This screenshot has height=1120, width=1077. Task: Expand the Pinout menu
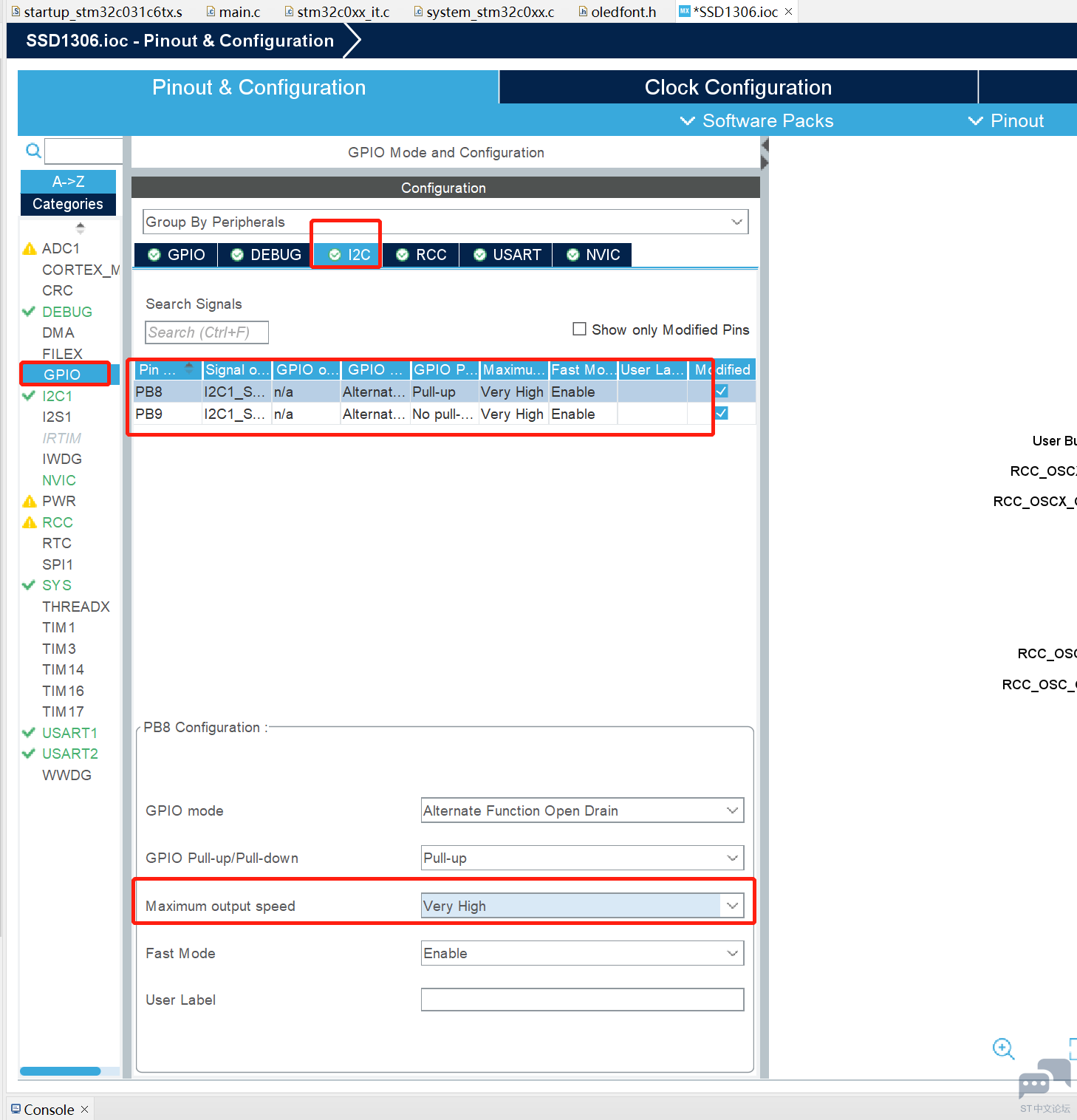click(x=1006, y=120)
